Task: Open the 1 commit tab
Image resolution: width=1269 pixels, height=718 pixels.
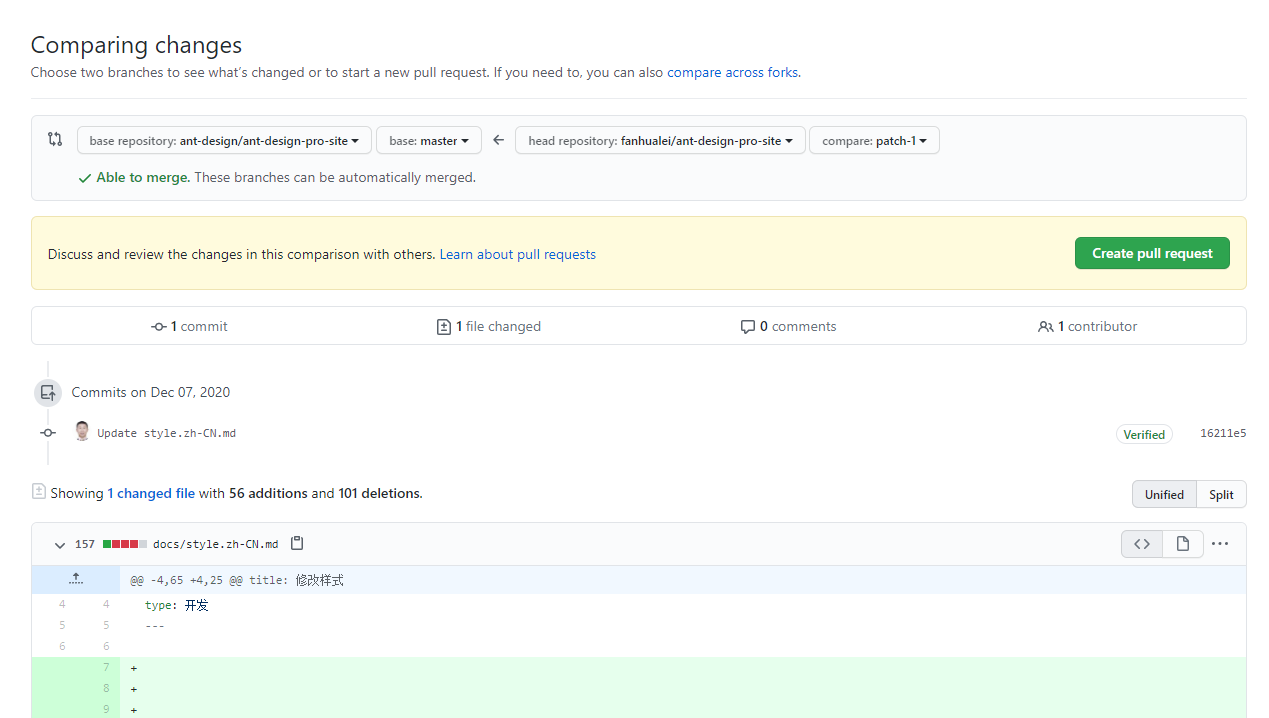Action: click(189, 326)
